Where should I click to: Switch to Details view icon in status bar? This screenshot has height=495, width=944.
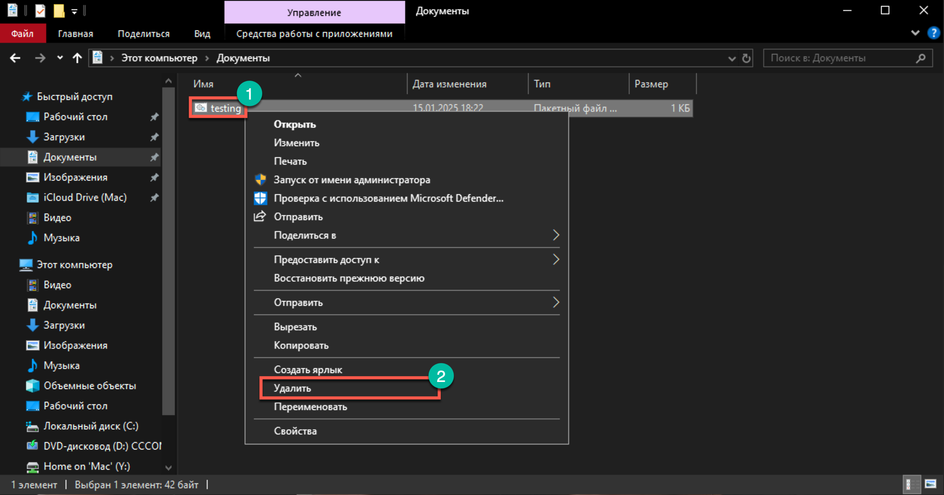click(x=912, y=484)
